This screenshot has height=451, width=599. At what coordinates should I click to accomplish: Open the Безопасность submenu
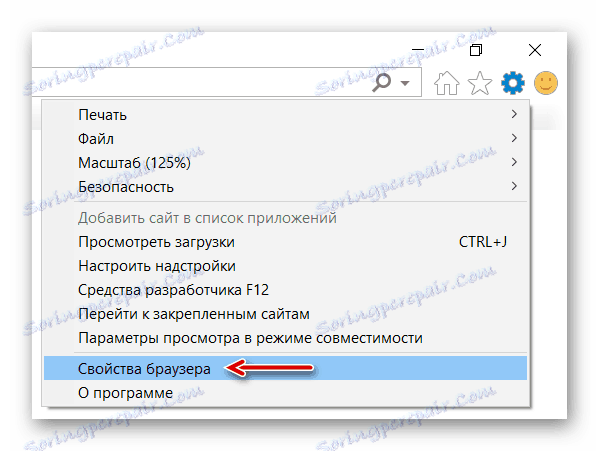(285, 187)
